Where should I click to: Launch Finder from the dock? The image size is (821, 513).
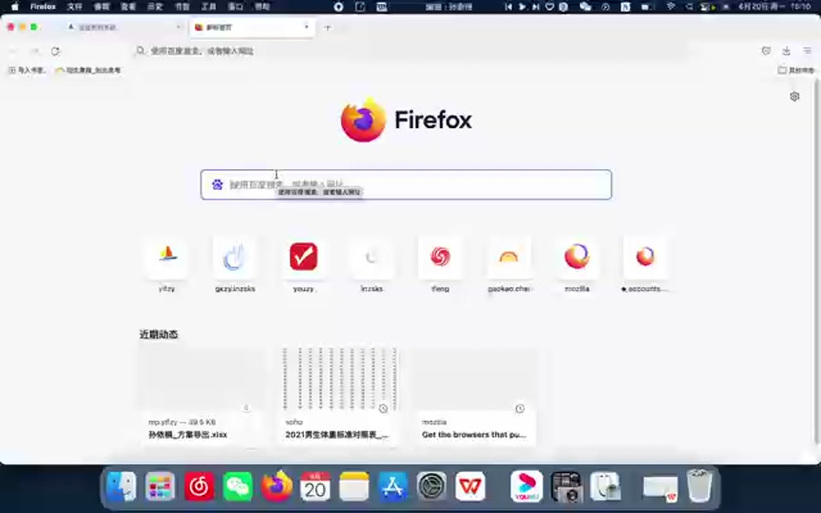pyautogui.click(x=121, y=487)
